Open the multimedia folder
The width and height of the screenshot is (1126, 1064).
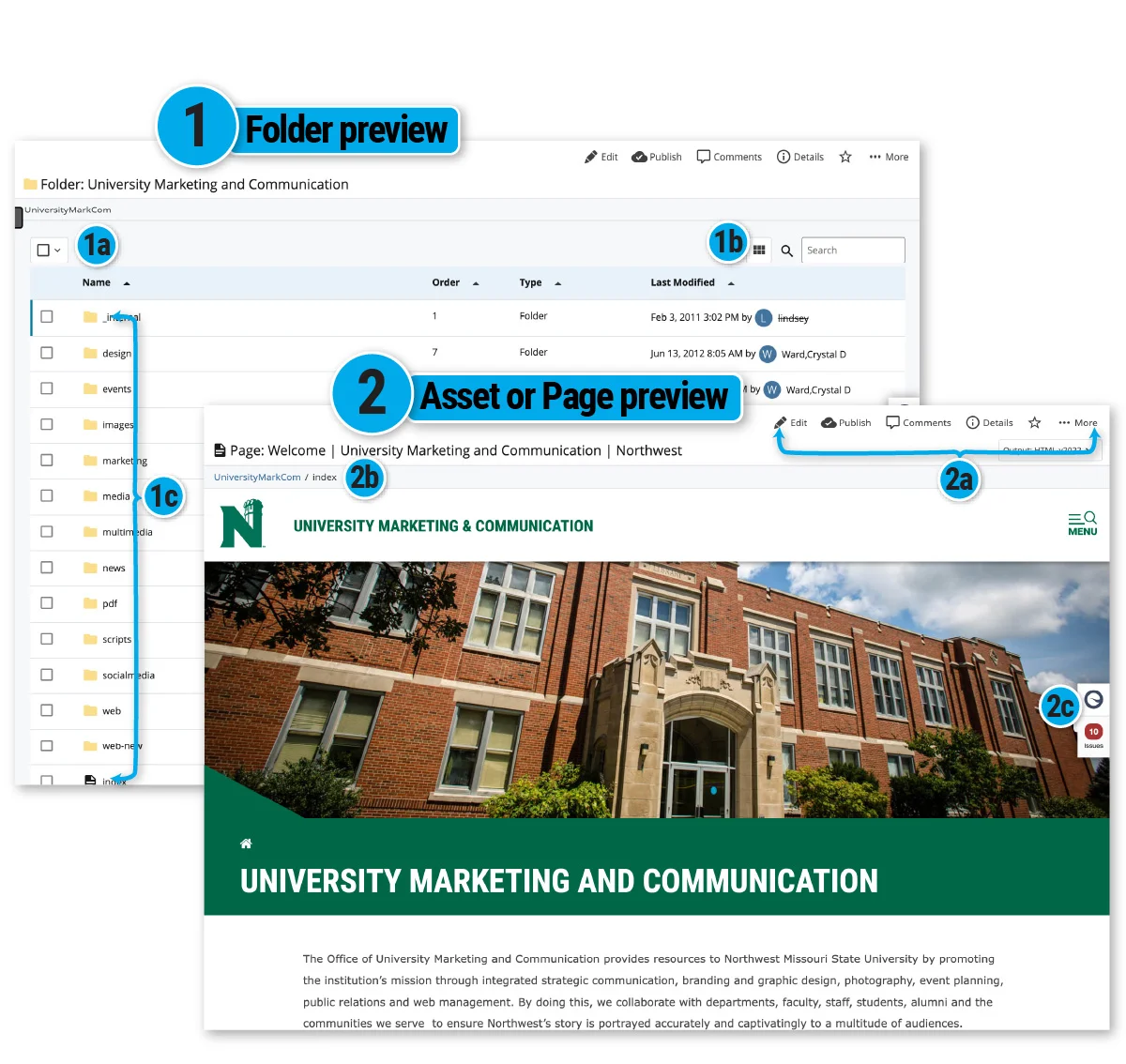point(128,532)
